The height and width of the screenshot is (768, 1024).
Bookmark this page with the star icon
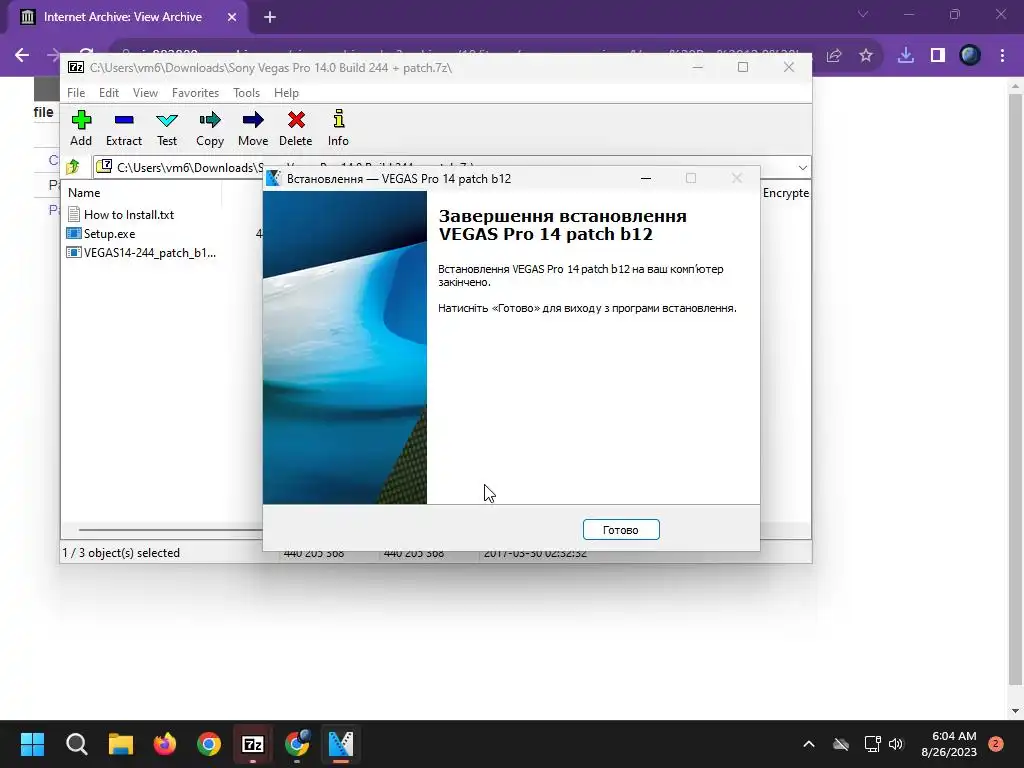866,56
